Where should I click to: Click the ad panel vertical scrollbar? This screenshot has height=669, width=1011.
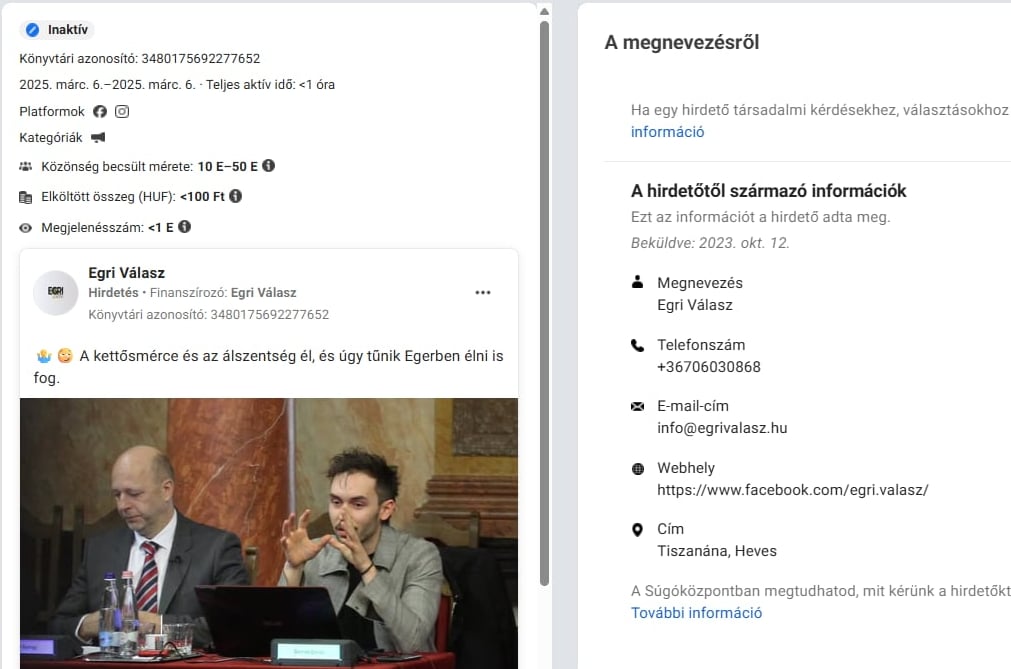pos(544,304)
